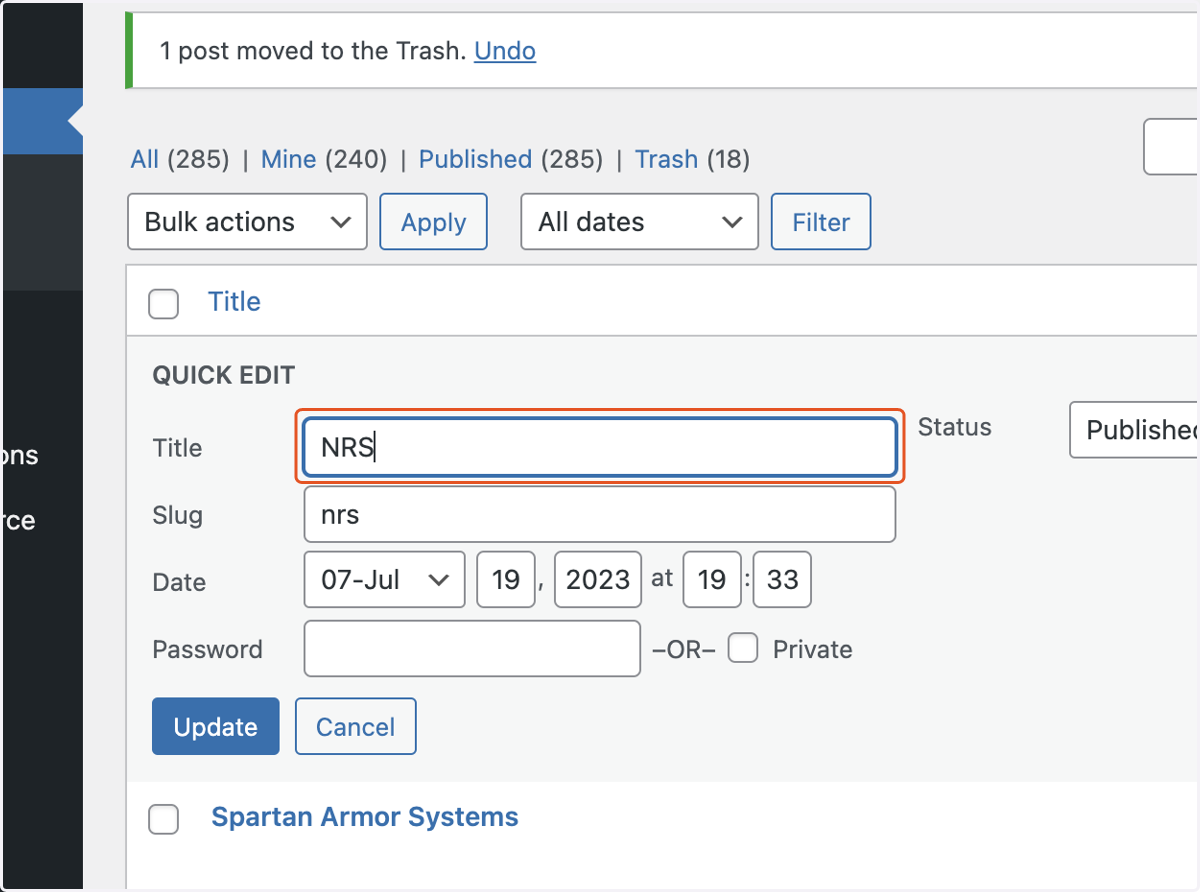Open All dates dropdown
Image resolution: width=1200 pixels, height=892 pixels.
point(640,222)
